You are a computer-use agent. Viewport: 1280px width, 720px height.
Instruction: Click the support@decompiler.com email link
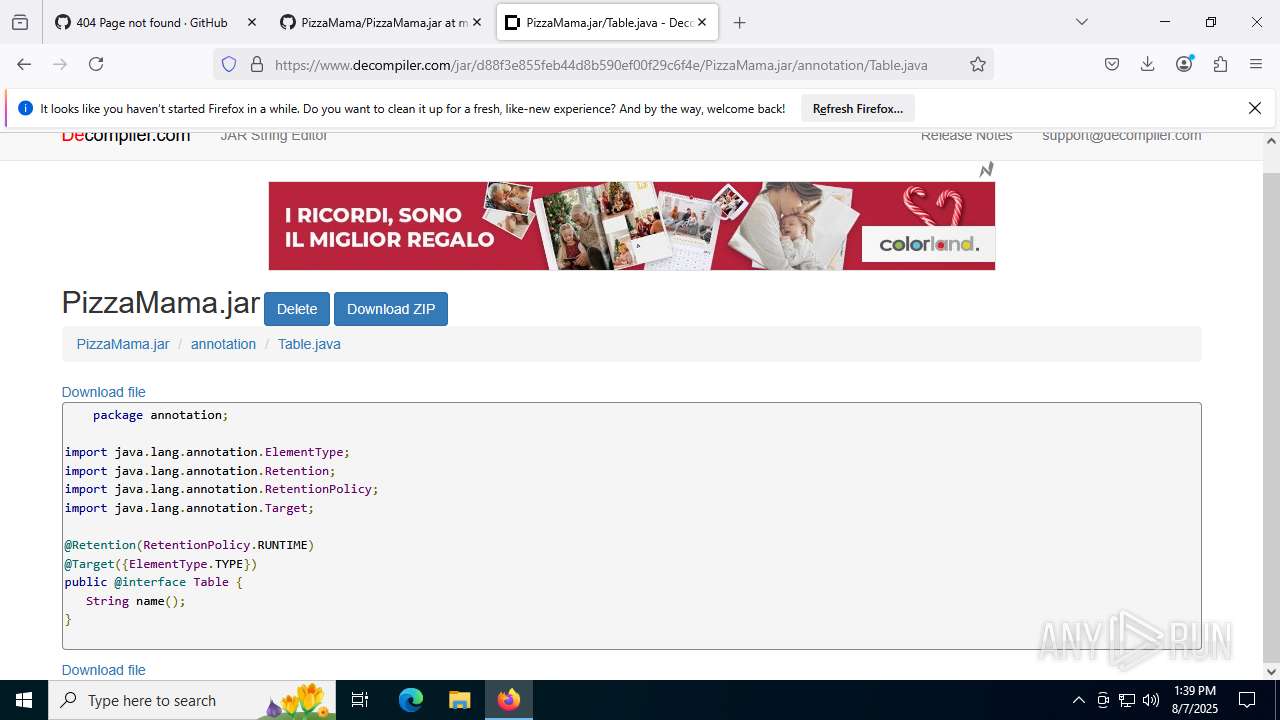click(x=1122, y=137)
